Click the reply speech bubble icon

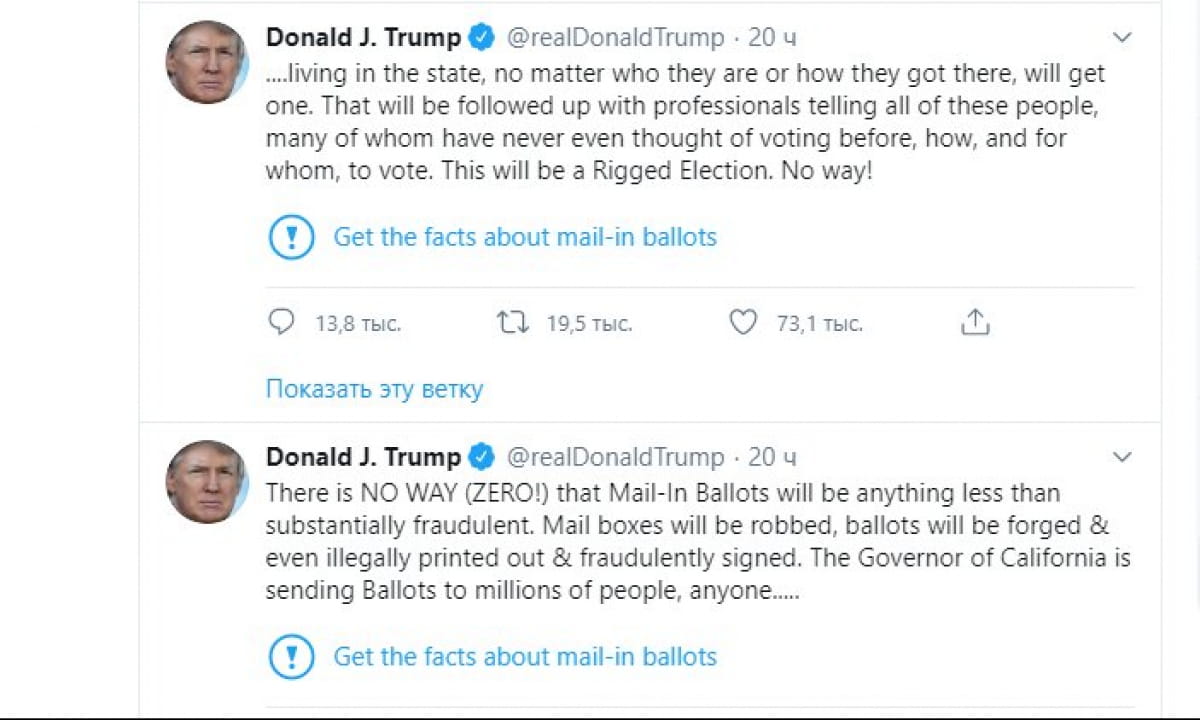(x=282, y=322)
